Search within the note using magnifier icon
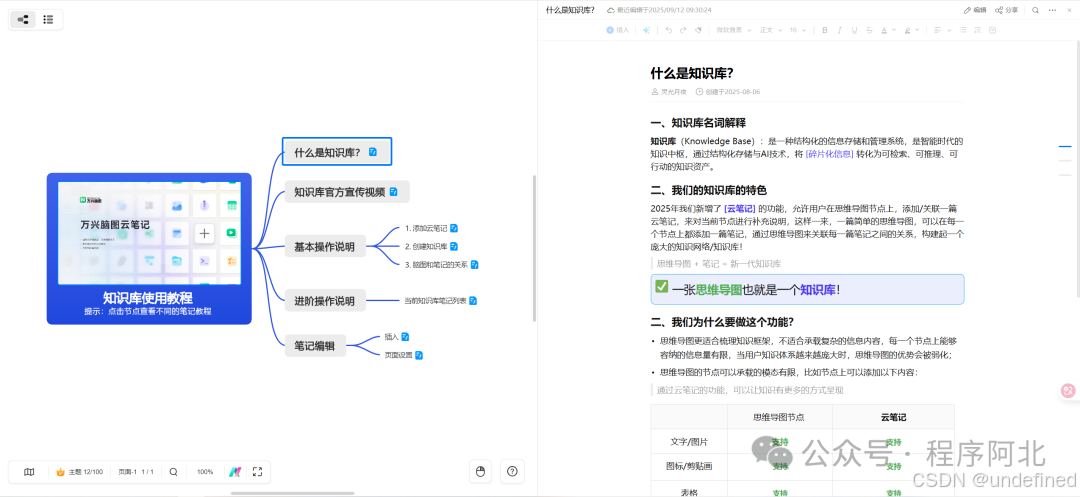This screenshot has width=1080, height=497. pos(1035,10)
